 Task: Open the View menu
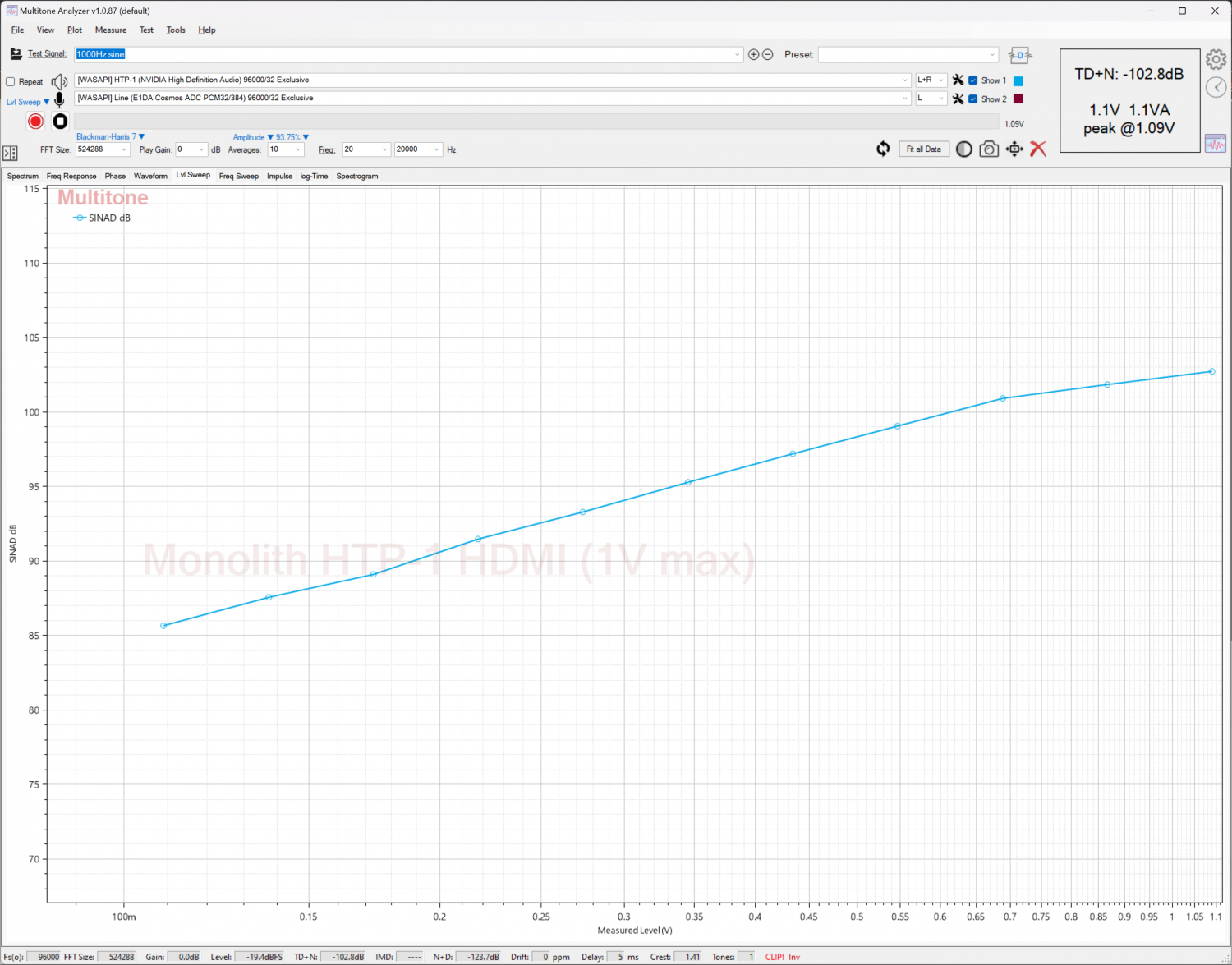[x=45, y=30]
